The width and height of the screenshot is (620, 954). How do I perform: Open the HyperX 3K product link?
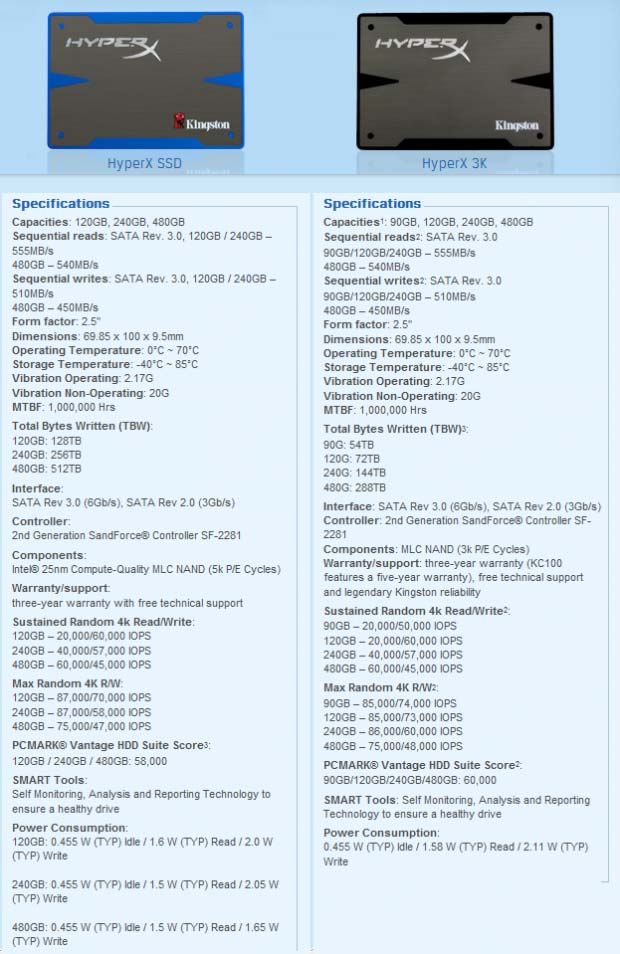click(x=454, y=164)
